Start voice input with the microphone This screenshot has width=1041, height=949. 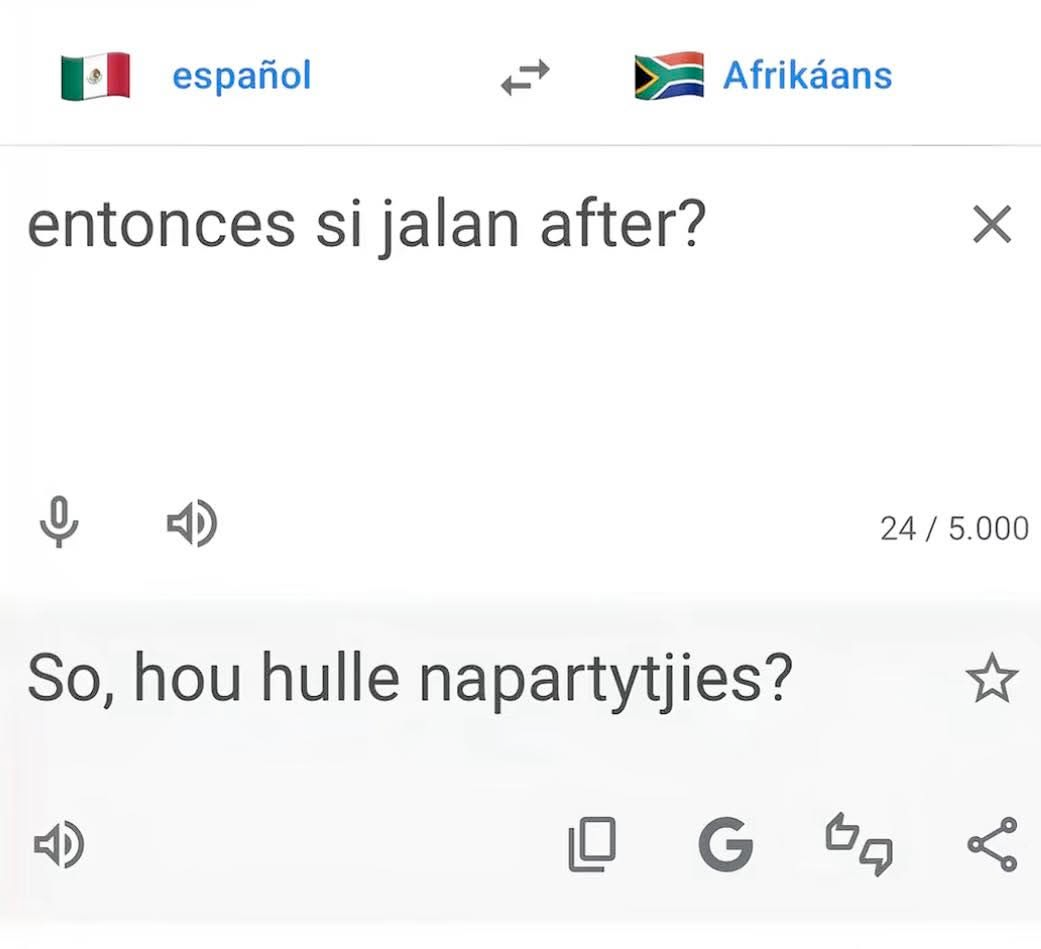pos(59,524)
